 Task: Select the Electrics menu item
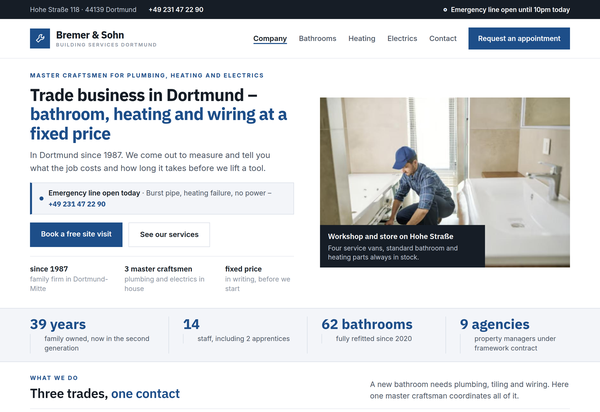[x=402, y=39]
